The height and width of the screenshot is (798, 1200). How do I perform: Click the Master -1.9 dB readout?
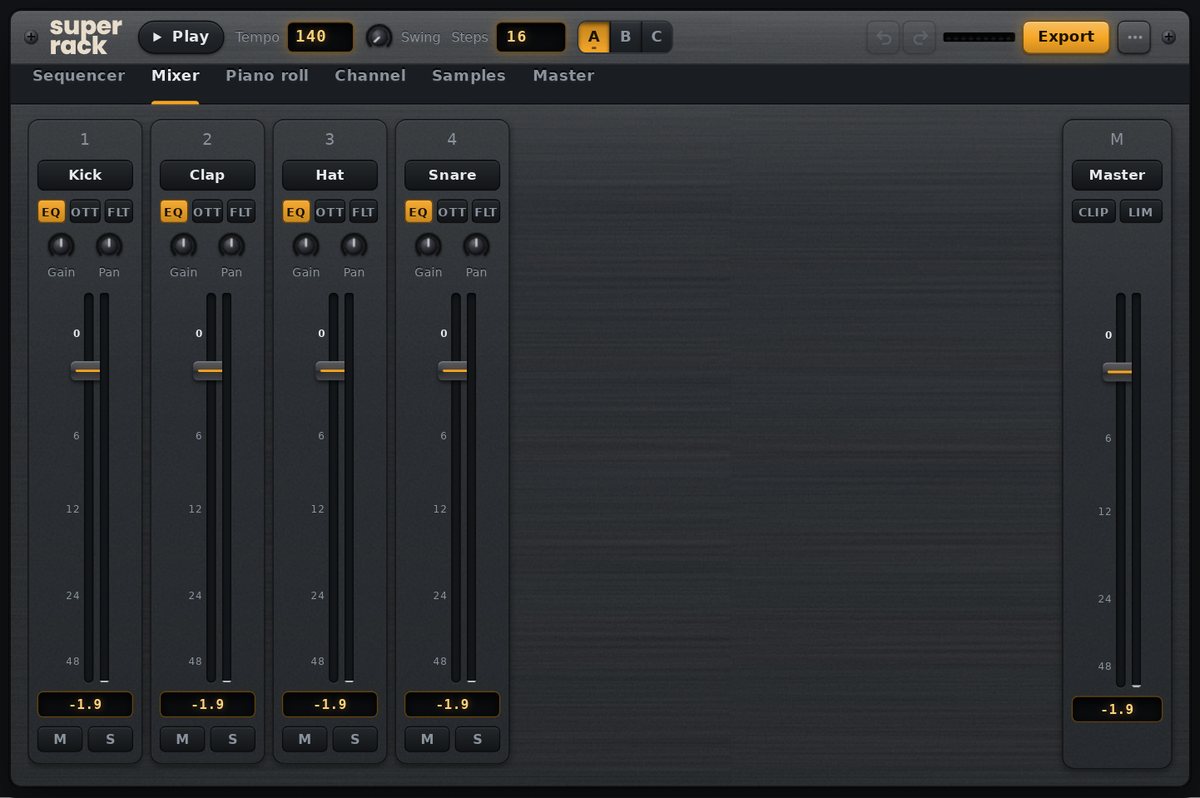point(1117,709)
